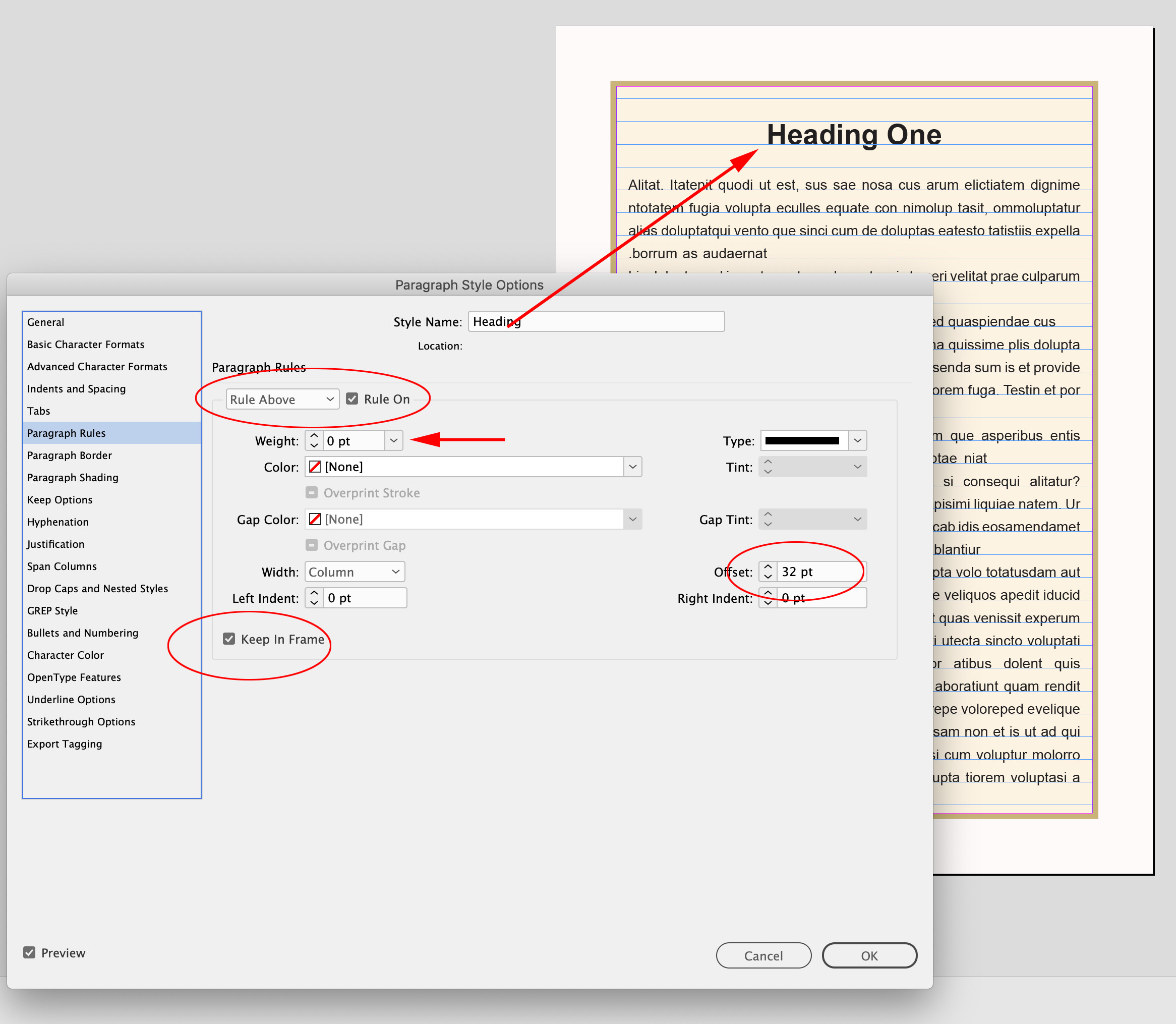Uncheck the Rule On checkbox
This screenshot has height=1024, width=1176.
tap(352, 399)
